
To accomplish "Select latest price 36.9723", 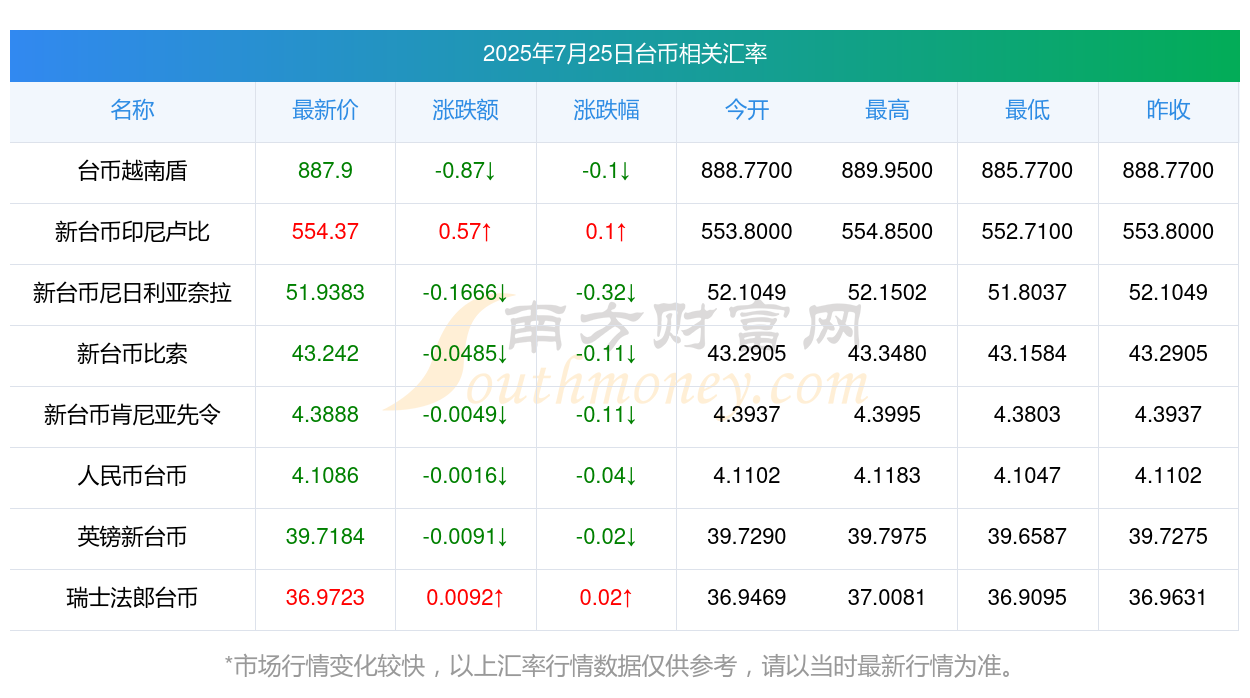I will pos(325,598).
